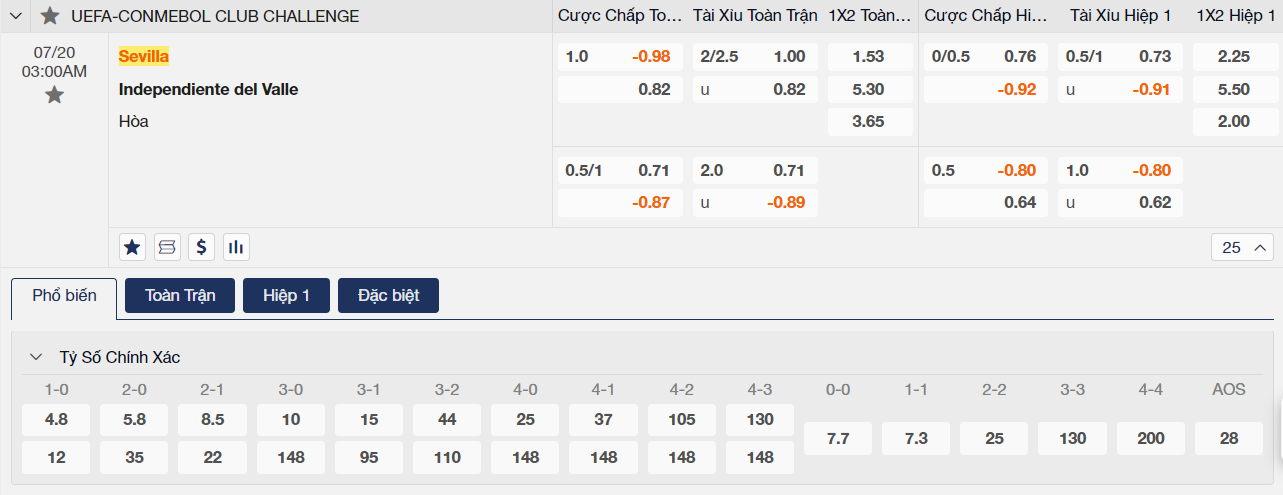Click the stacked-lines icon in match toolbar
The width and height of the screenshot is (1283, 495).
[x=167, y=246]
